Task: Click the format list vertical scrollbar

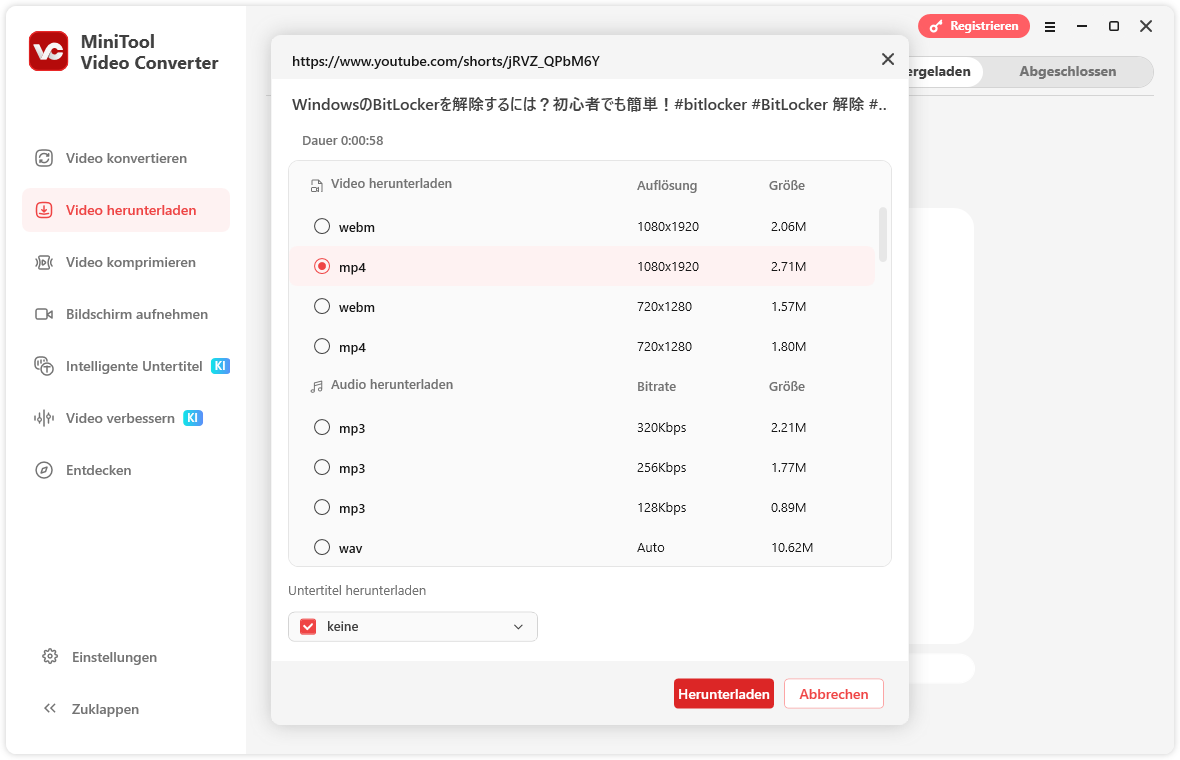Action: point(883,235)
